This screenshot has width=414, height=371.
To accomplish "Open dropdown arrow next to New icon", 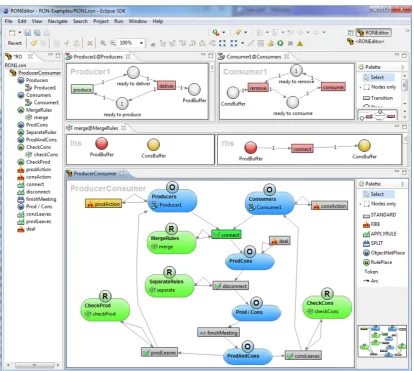I will tap(19, 33).
